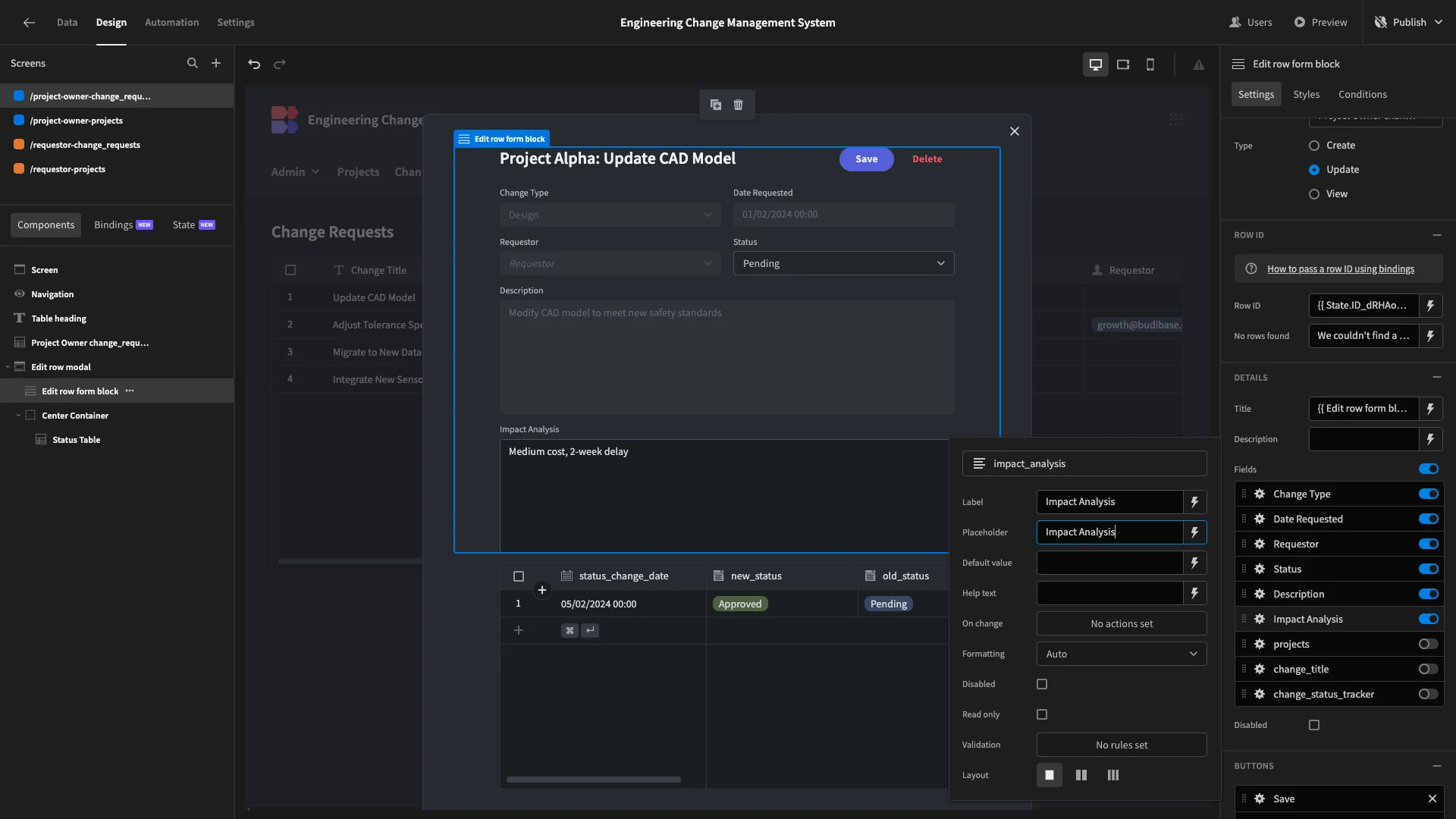Collapse the BUTTONS section
This screenshot has height=819, width=1456.
point(1437,766)
